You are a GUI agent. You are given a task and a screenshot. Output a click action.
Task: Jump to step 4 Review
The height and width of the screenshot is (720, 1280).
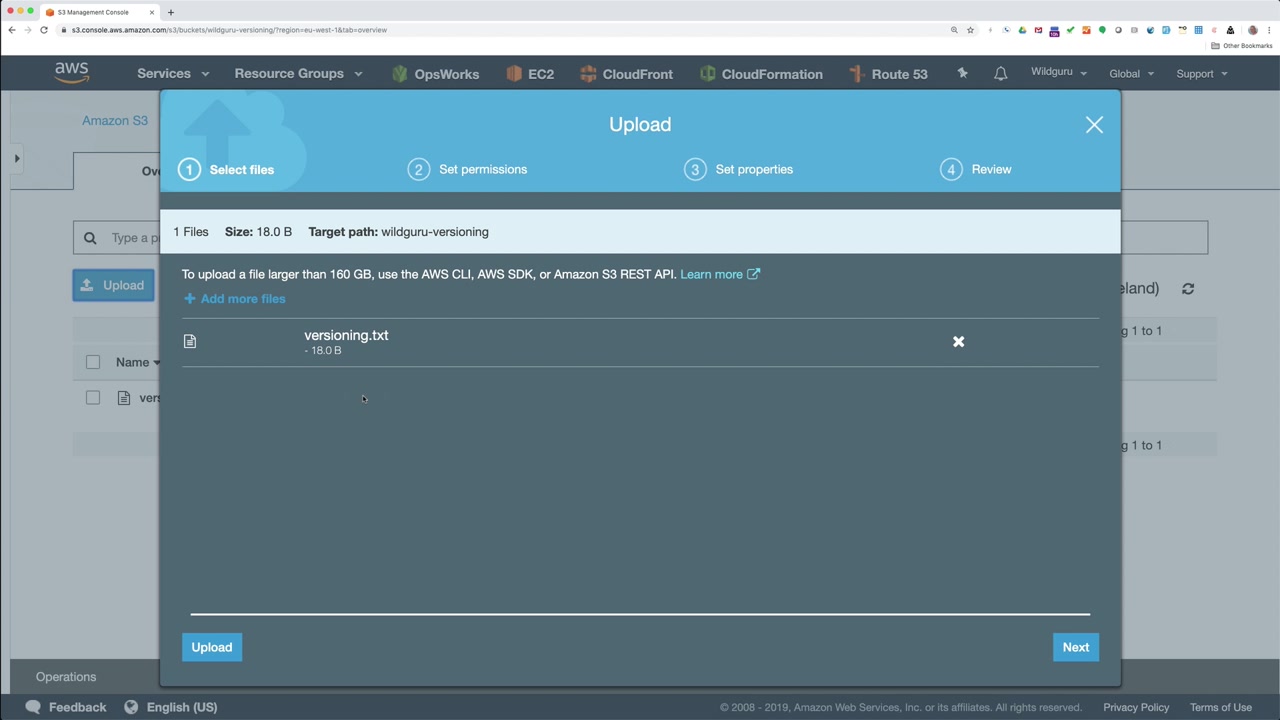coord(976,169)
